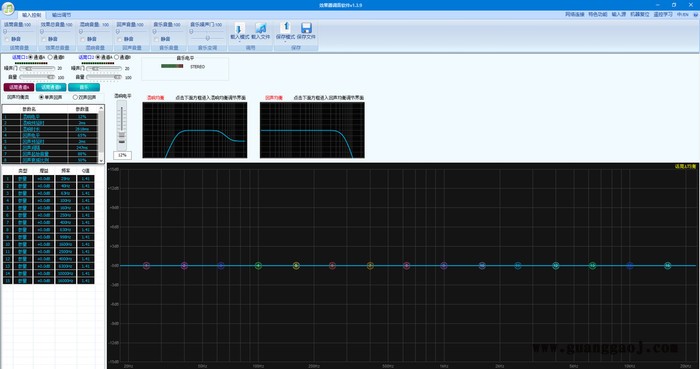Choose dual echo (双声回声) radio option

75,97
